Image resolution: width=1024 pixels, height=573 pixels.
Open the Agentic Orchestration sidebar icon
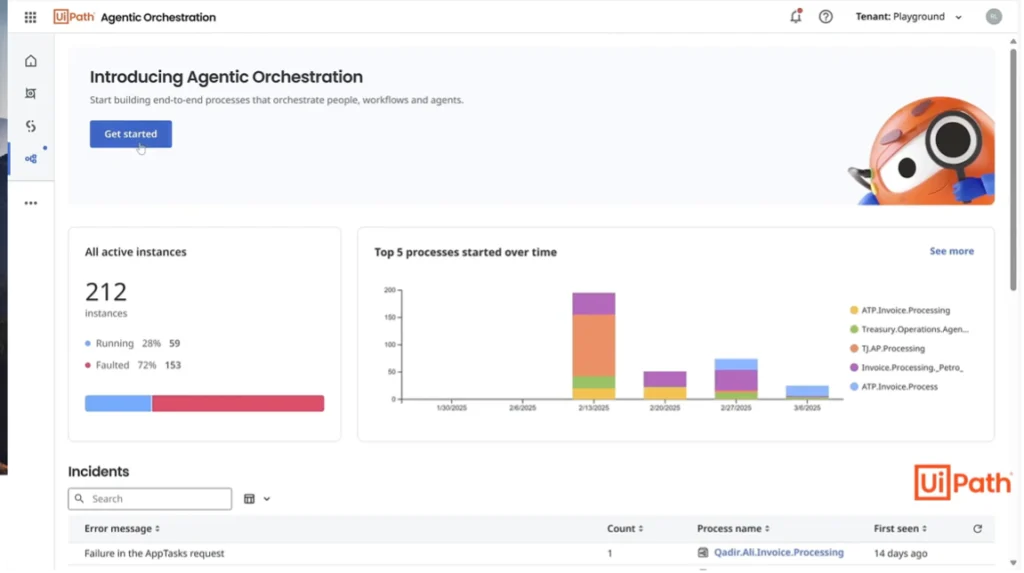coord(31,159)
